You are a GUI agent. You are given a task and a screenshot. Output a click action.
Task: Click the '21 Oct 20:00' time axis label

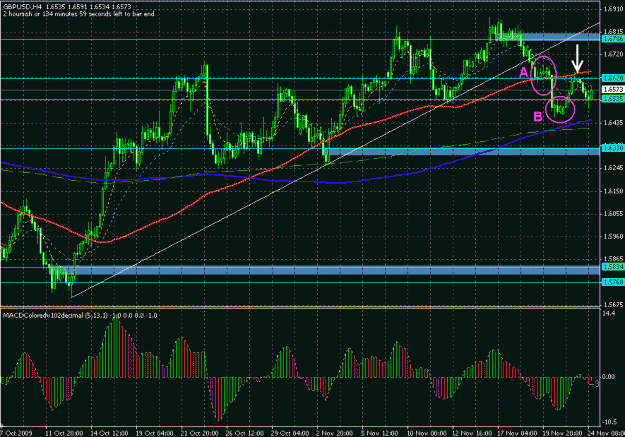click(x=200, y=433)
